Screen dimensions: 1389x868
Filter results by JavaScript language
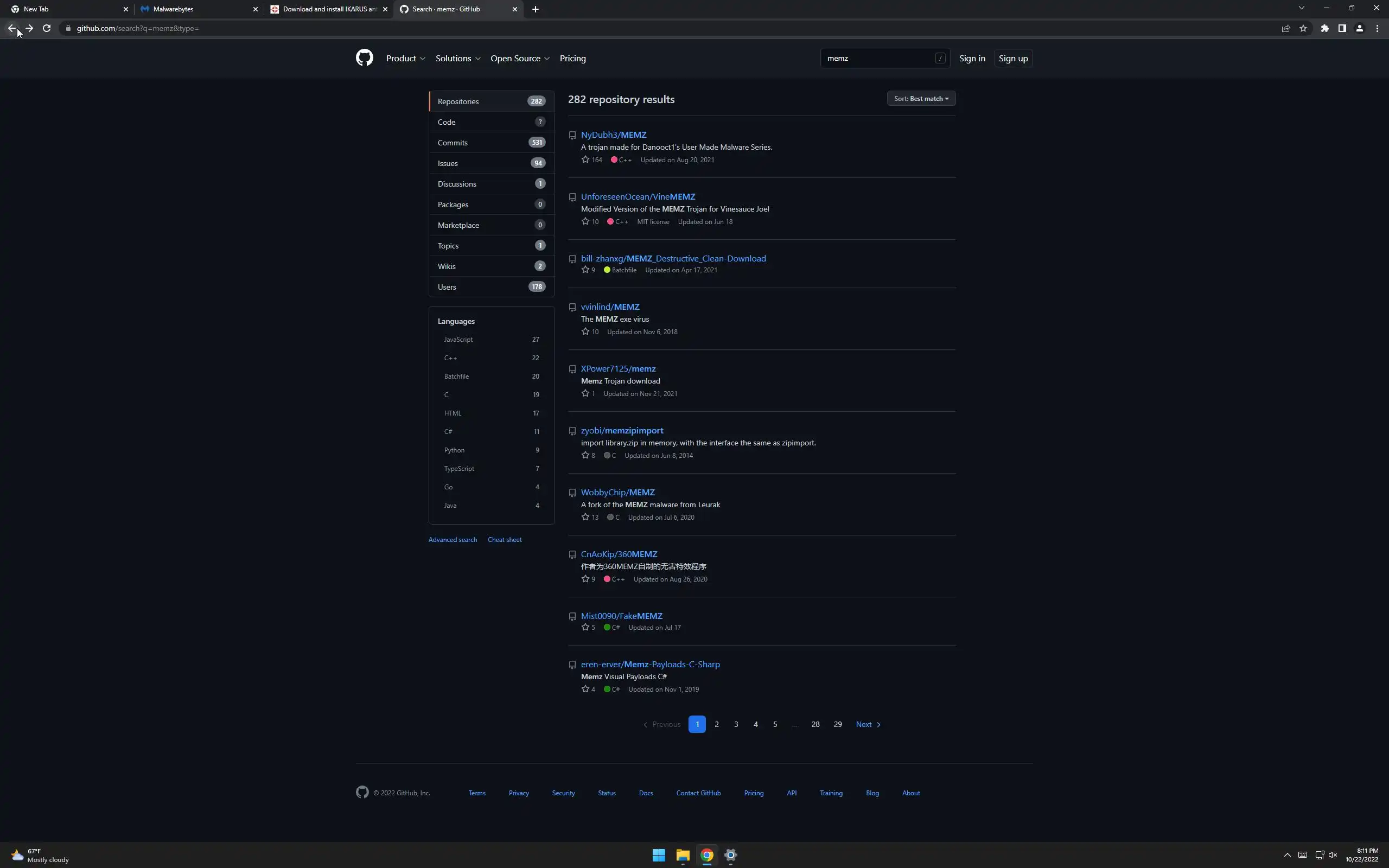pos(458,339)
